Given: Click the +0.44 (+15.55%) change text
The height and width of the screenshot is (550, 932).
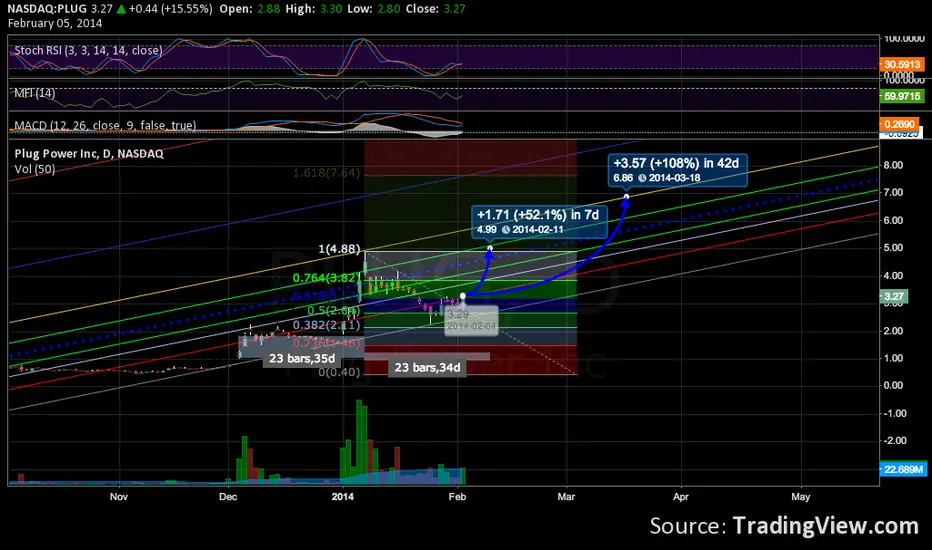Looking at the screenshot, I should click(x=171, y=9).
